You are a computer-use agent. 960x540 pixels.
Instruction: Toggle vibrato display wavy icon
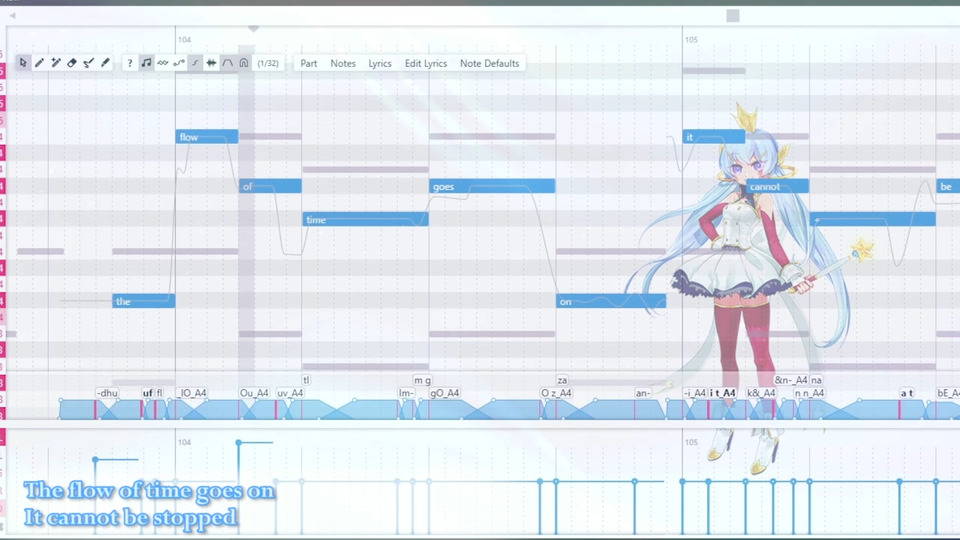click(162, 63)
